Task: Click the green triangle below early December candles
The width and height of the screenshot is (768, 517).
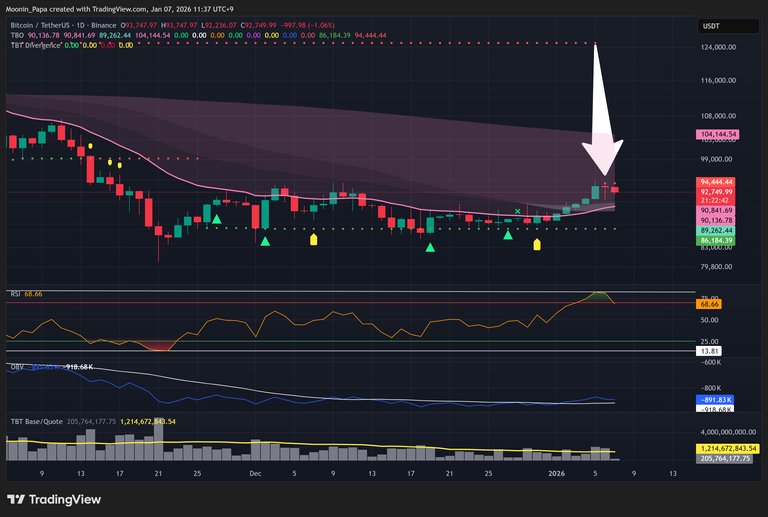Action: coord(265,240)
